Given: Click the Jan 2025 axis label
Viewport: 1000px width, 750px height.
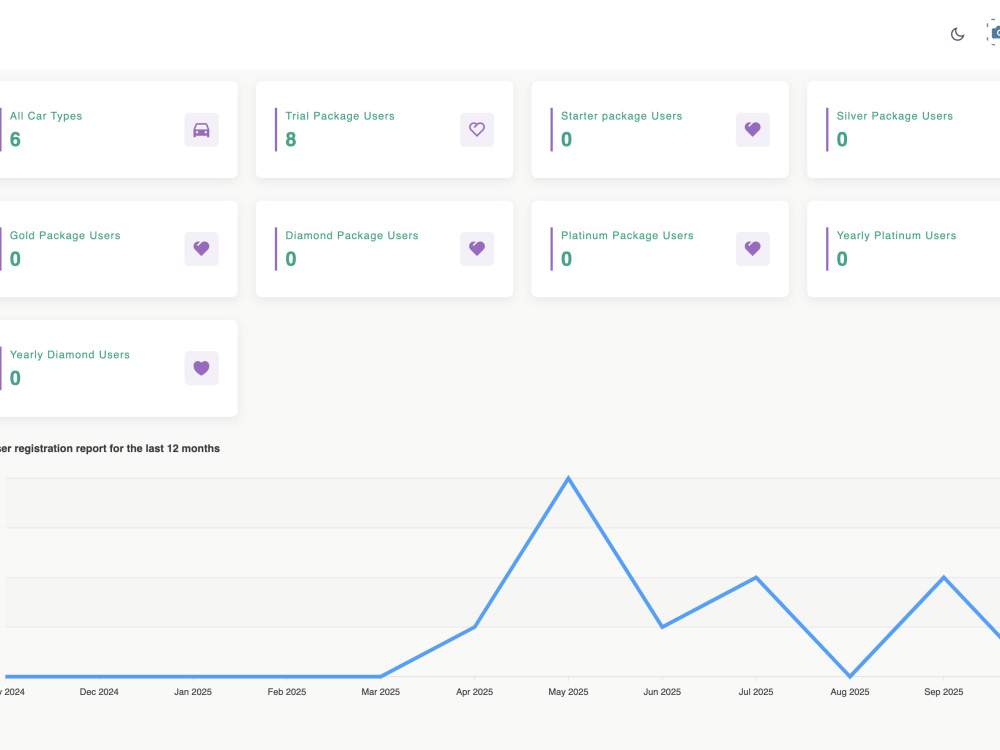Looking at the screenshot, I should [193, 692].
